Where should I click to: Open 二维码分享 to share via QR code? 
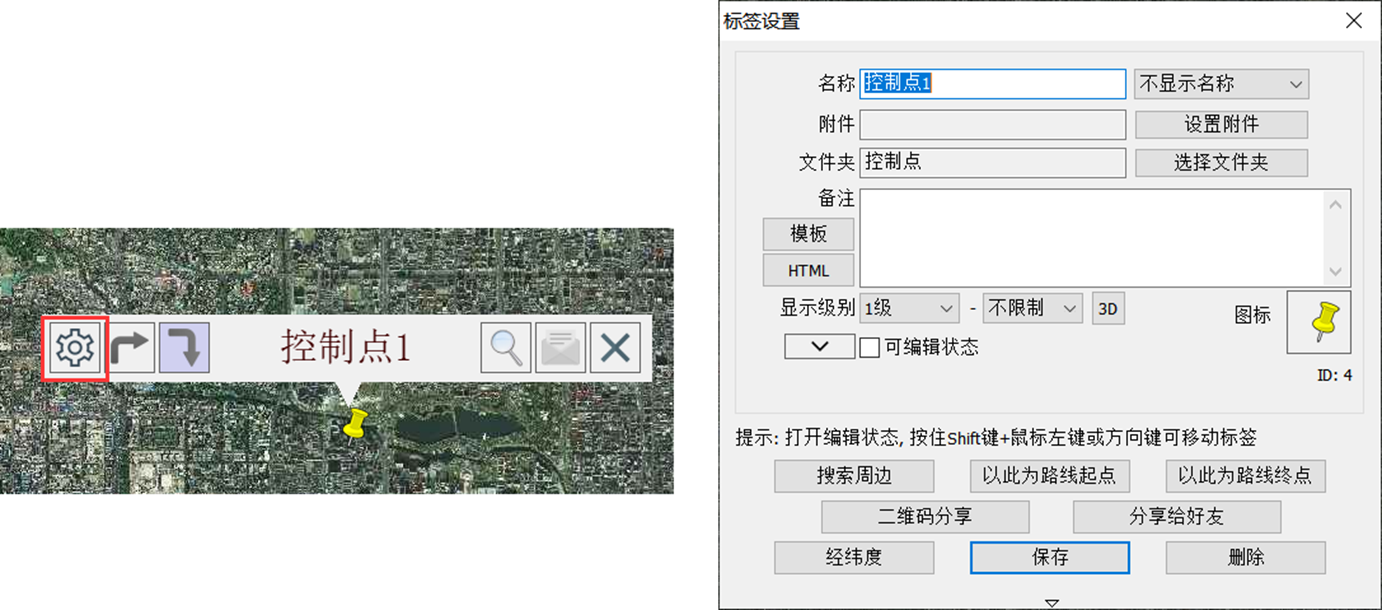[x=925, y=517]
